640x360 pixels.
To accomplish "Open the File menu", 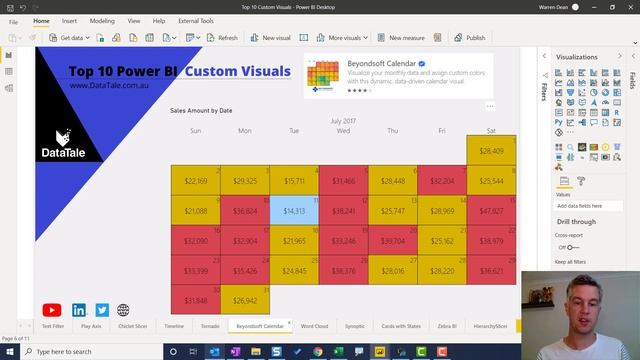I will pos(13,22).
